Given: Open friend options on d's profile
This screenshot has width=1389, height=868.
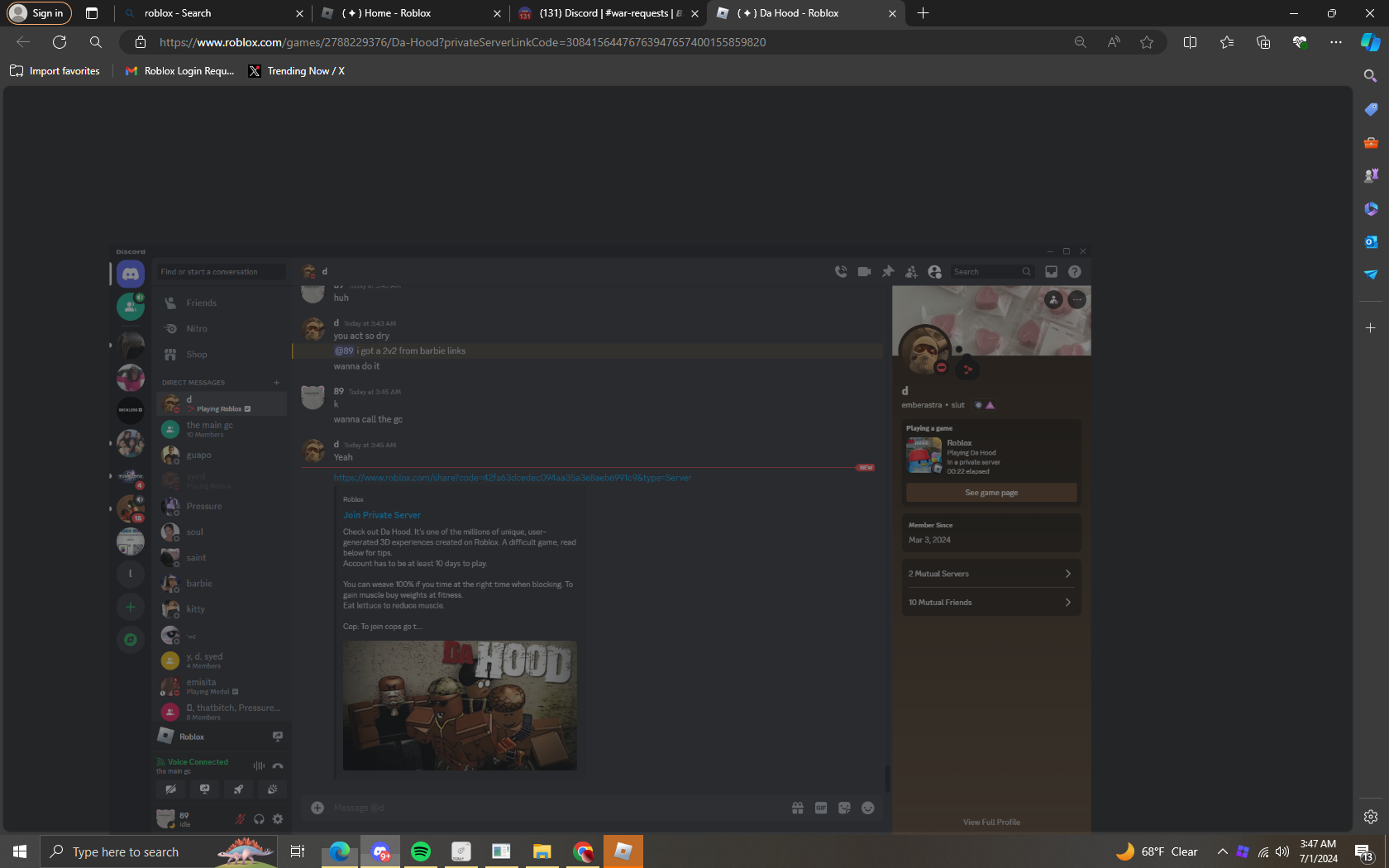Looking at the screenshot, I should 1053,300.
